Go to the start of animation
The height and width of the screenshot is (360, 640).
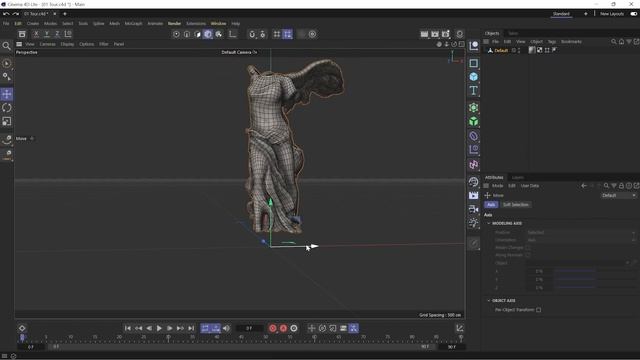(128, 328)
